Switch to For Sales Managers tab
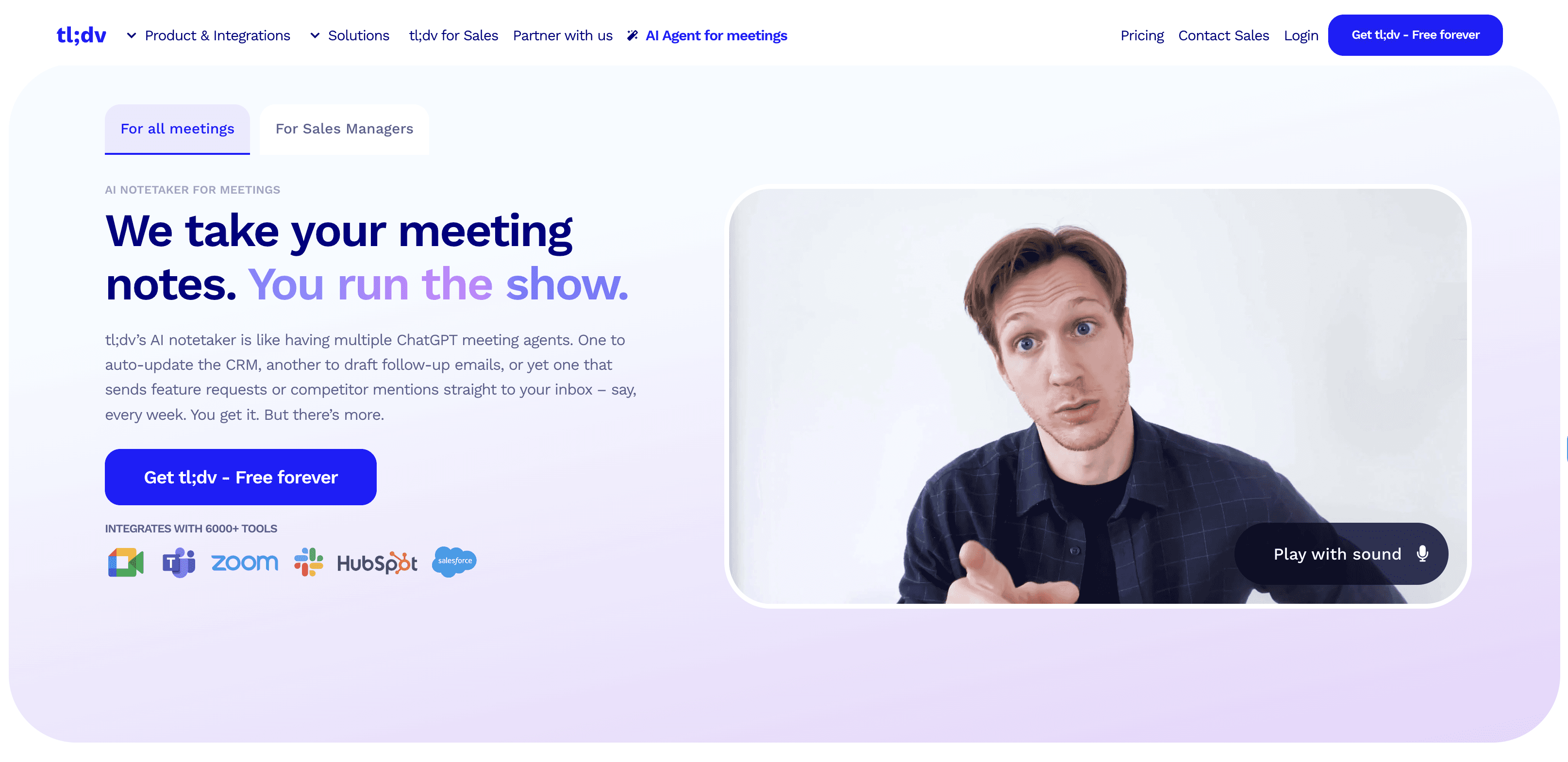 pyautogui.click(x=344, y=129)
